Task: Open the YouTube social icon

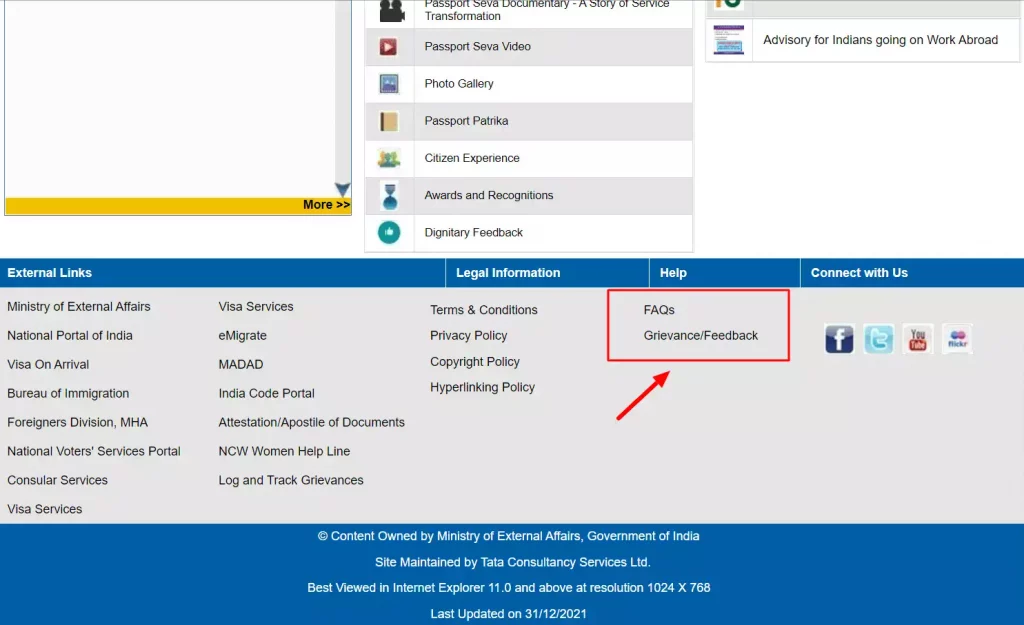Action: pyautogui.click(x=918, y=339)
